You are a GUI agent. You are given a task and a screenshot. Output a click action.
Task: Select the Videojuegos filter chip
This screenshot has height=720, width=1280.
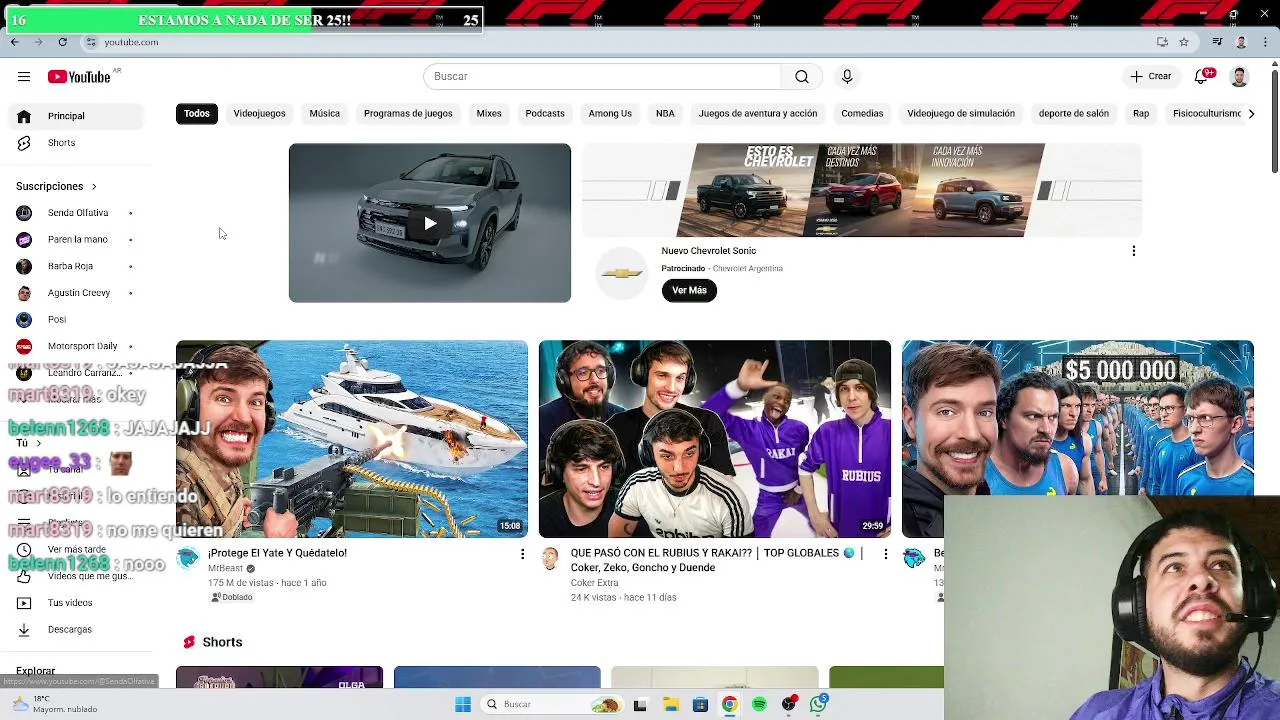[260, 113]
